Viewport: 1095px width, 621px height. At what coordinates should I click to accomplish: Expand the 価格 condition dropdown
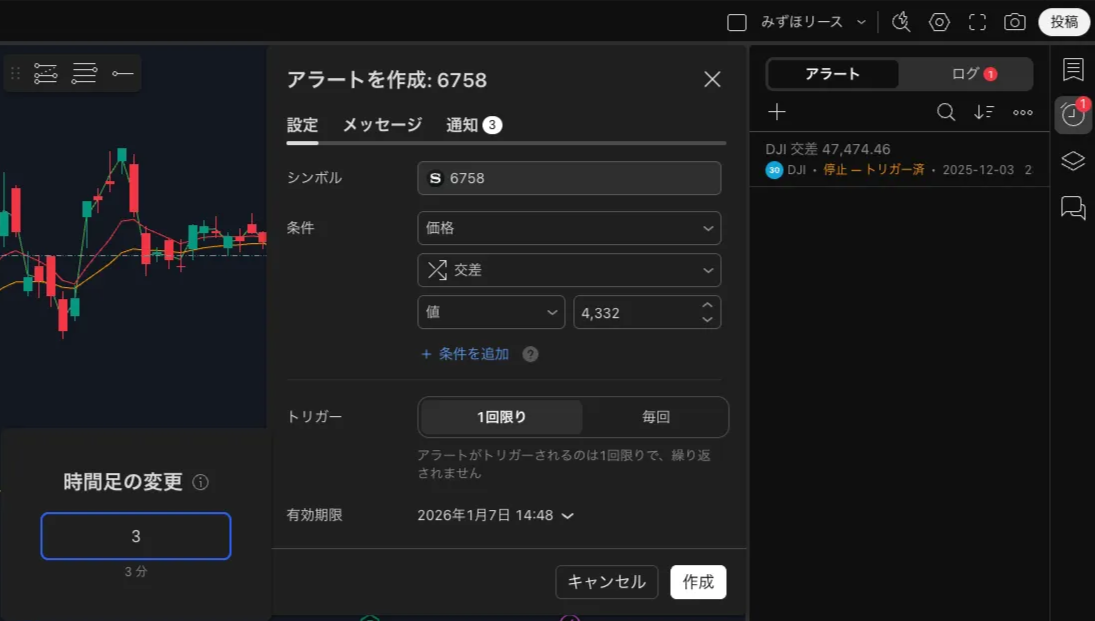(x=568, y=228)
